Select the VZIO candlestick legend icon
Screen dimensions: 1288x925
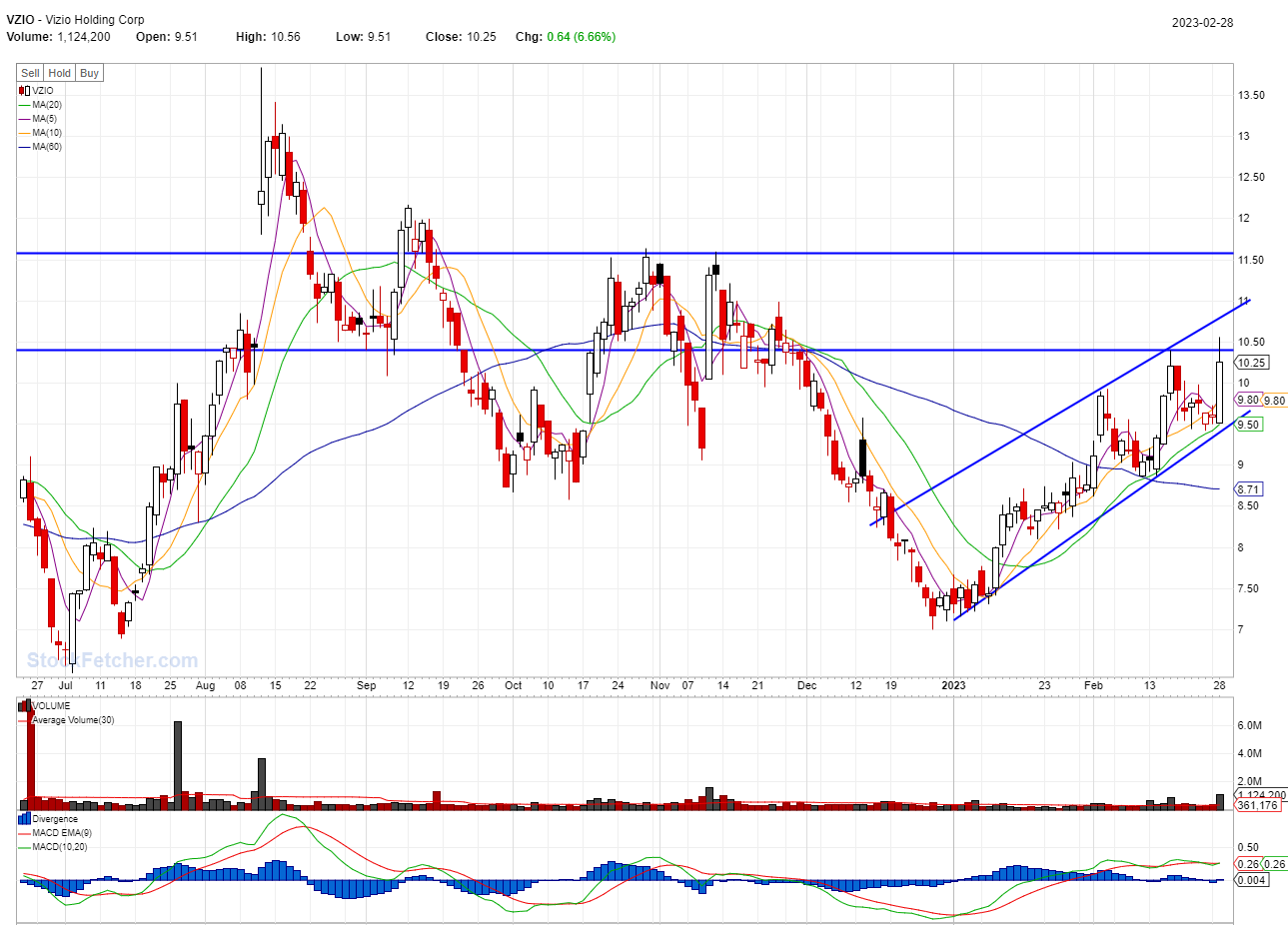[x=24, y=91]
